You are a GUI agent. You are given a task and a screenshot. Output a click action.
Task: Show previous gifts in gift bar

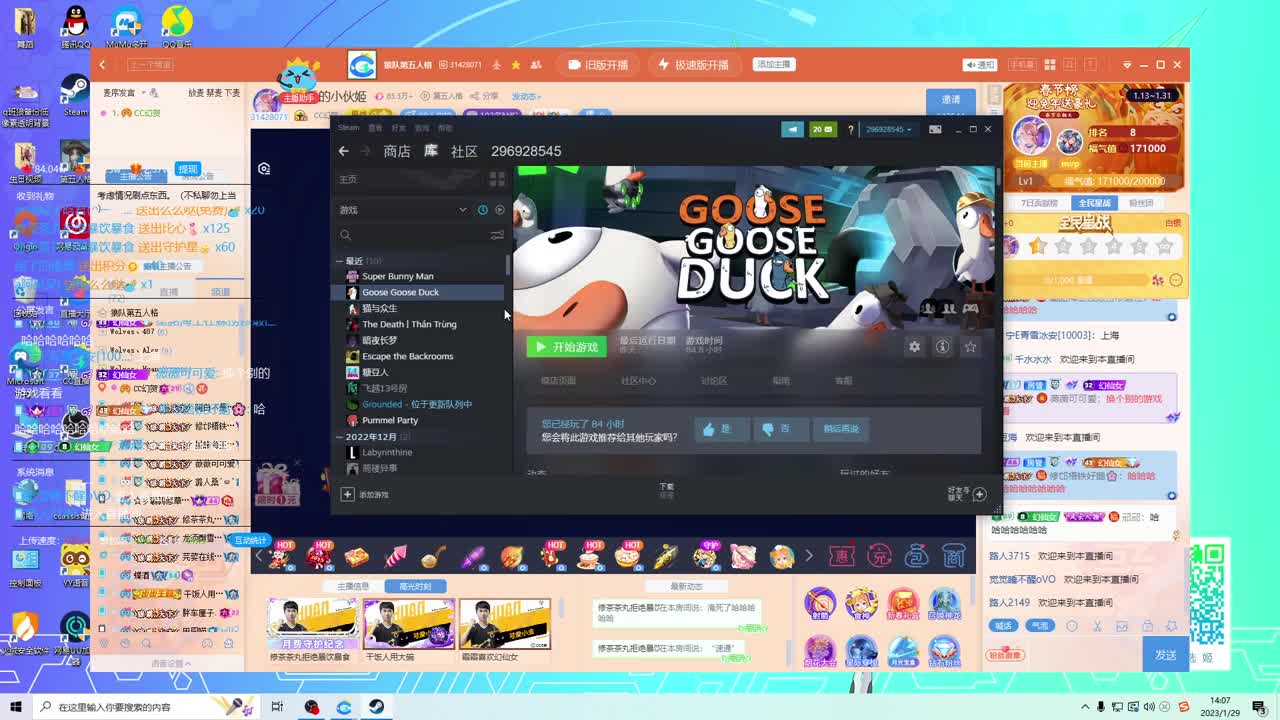coord(259,556)
